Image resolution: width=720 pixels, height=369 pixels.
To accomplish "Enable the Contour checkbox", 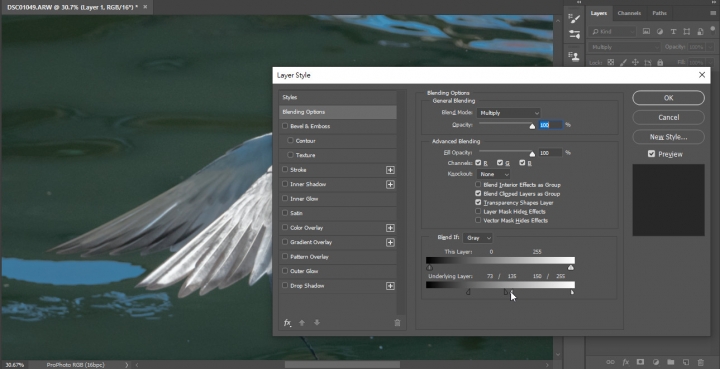I will tap(290, 140).
